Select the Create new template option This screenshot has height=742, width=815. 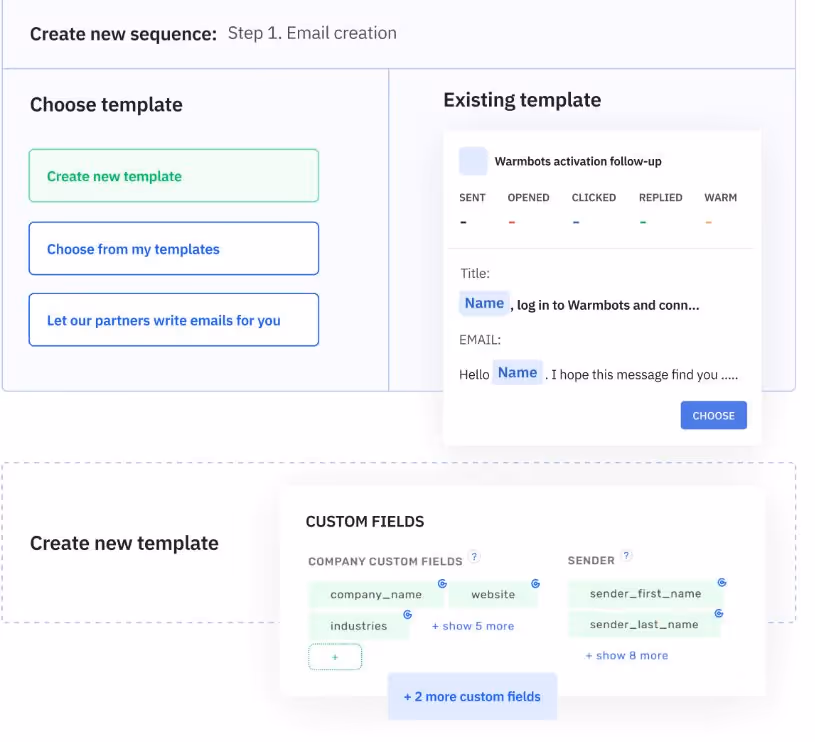pyautogui.click(x=173, y=174)
